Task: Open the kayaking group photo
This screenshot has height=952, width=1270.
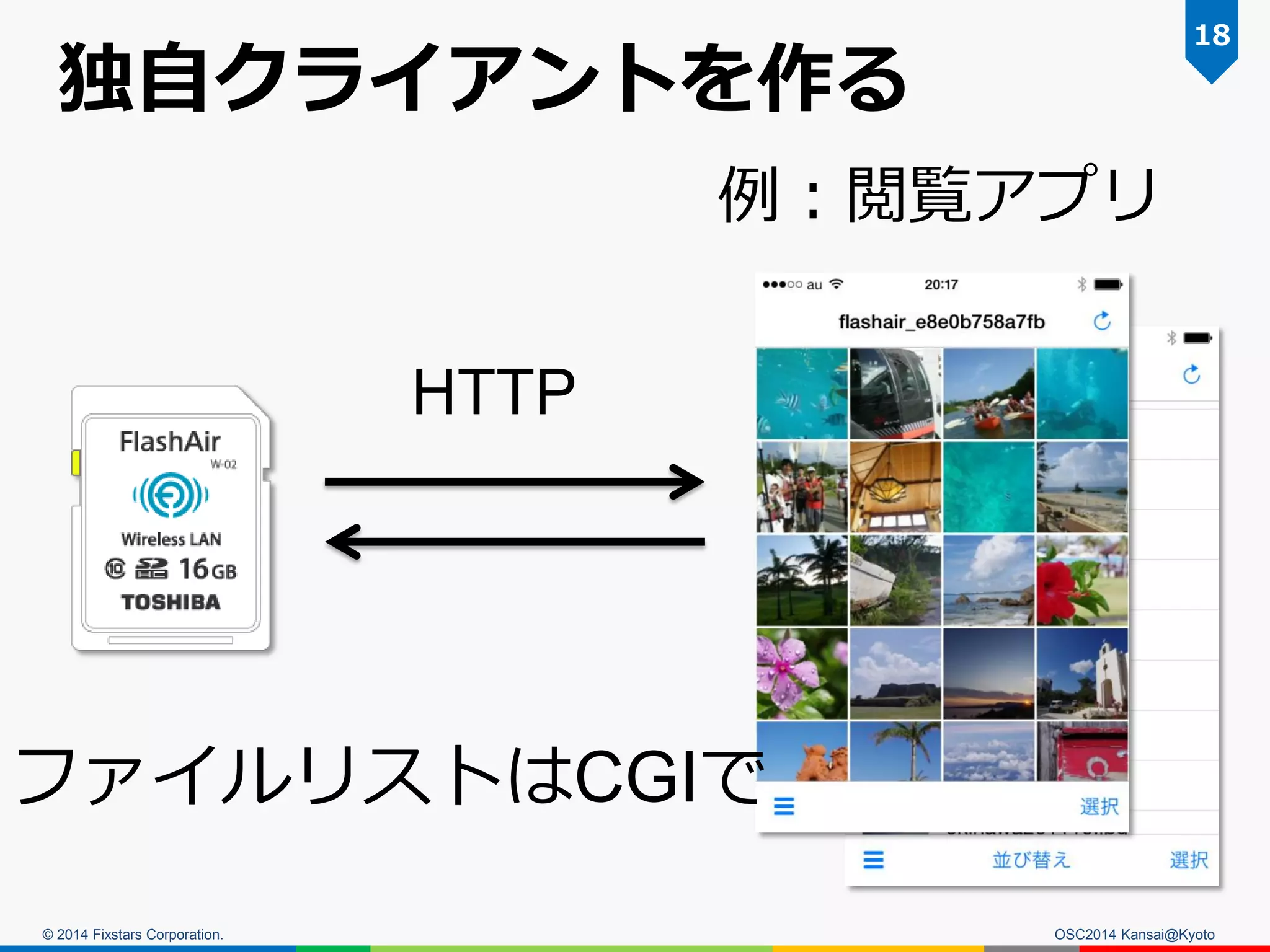Action: [x=989, y=394]
